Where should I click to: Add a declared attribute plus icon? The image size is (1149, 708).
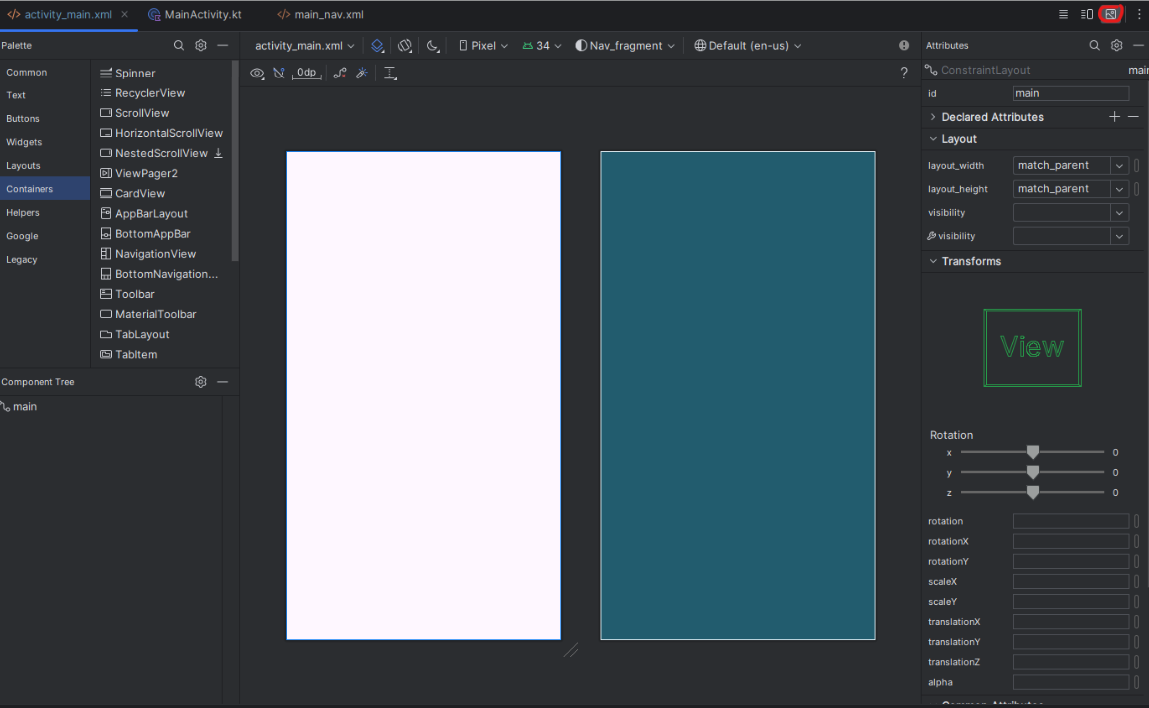point(1114,117)
